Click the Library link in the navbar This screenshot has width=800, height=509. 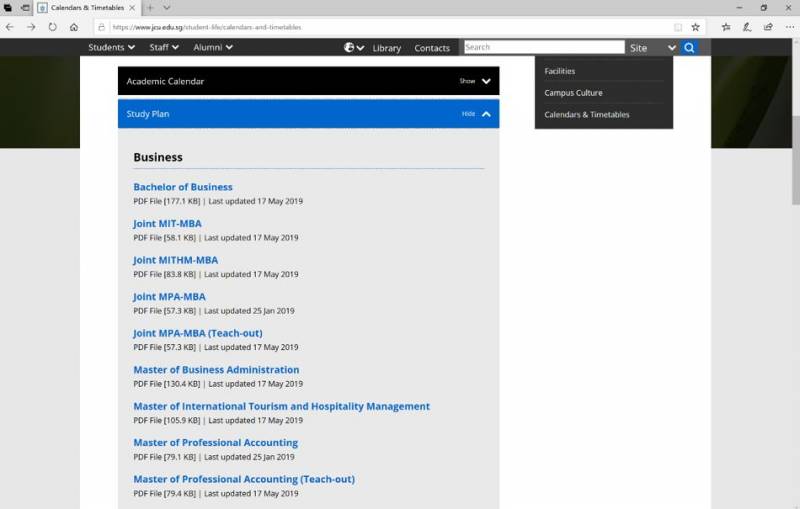coord(386,48)
